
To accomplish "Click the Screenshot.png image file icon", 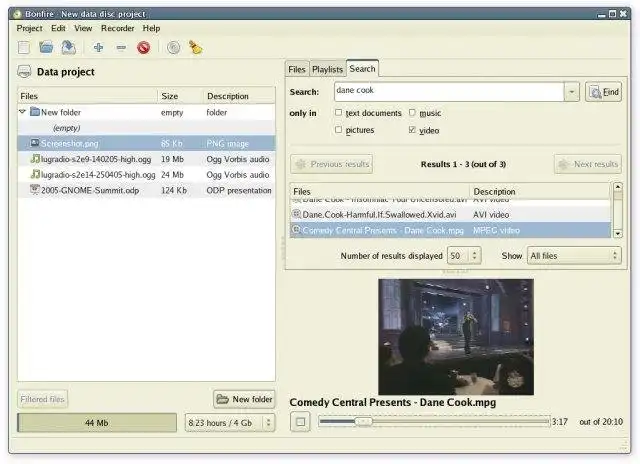I will pos(35,143).
